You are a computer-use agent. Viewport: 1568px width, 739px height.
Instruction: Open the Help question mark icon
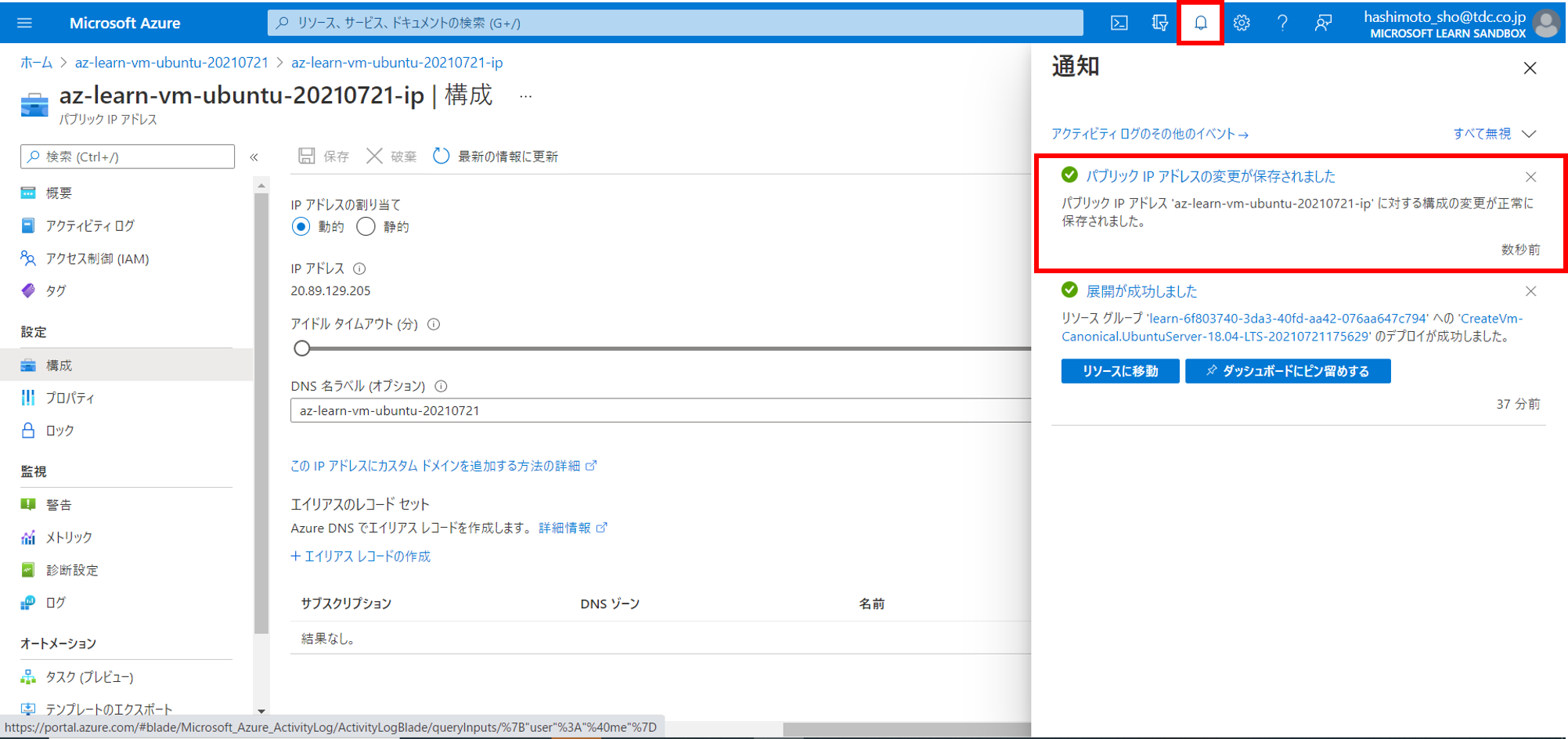[1282, 23]
